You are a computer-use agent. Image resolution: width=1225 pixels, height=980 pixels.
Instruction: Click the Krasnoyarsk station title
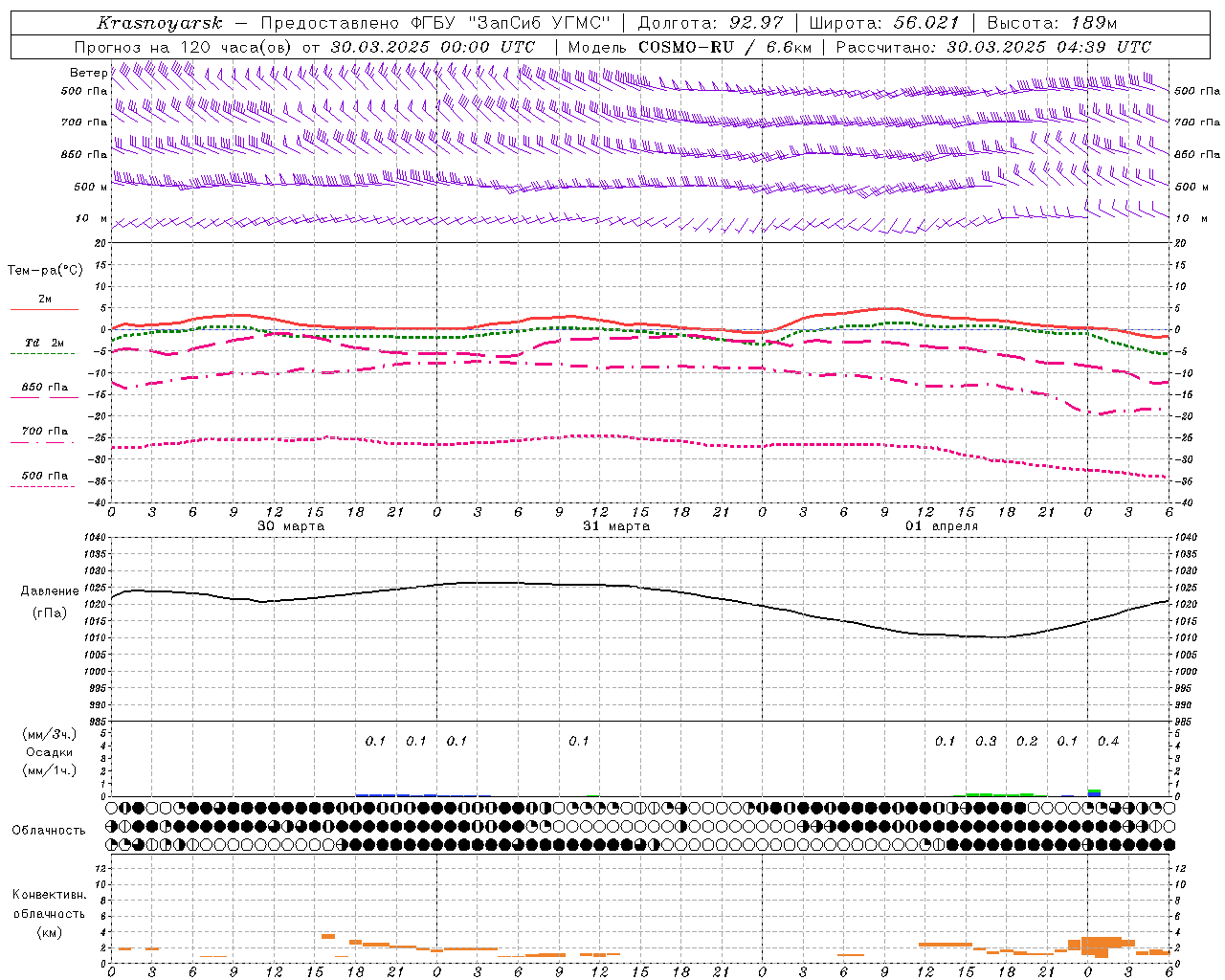[x=160, y=23]
